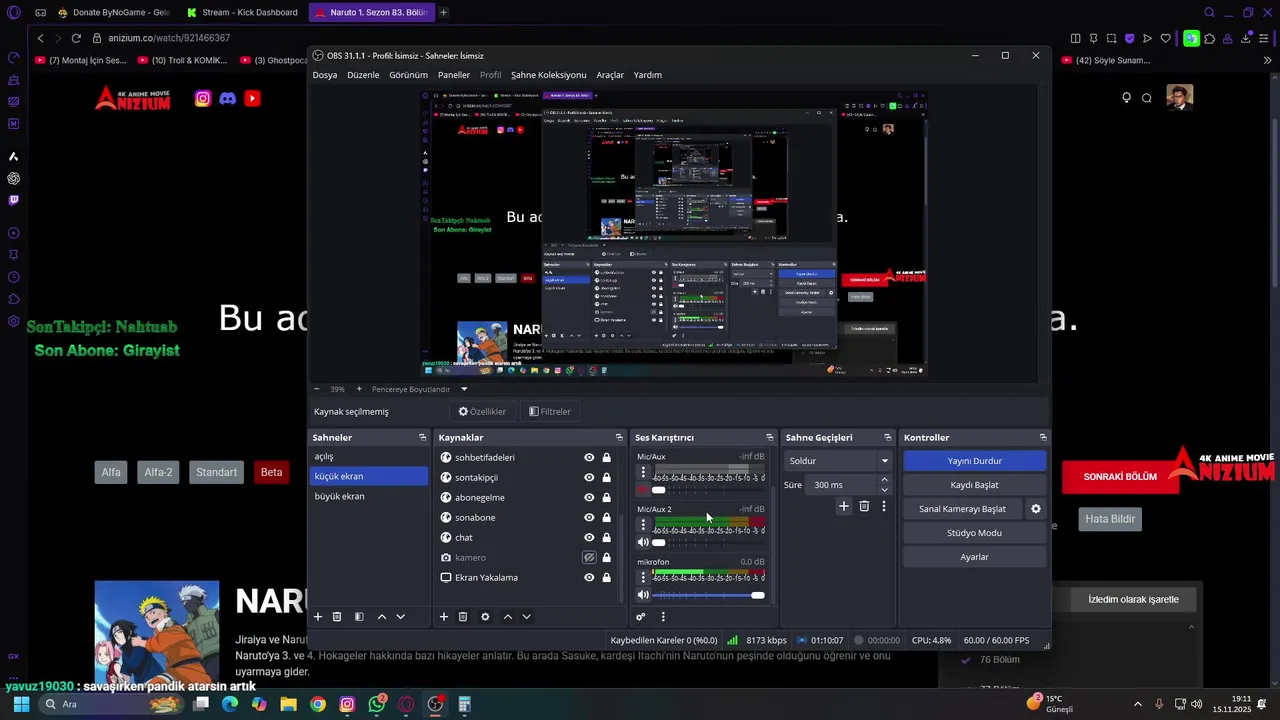Image resolution: width=1280 pixels, height=720 pixels.
Task: Mute the Mic/Aux 2 channel
Action: point(643,542)
